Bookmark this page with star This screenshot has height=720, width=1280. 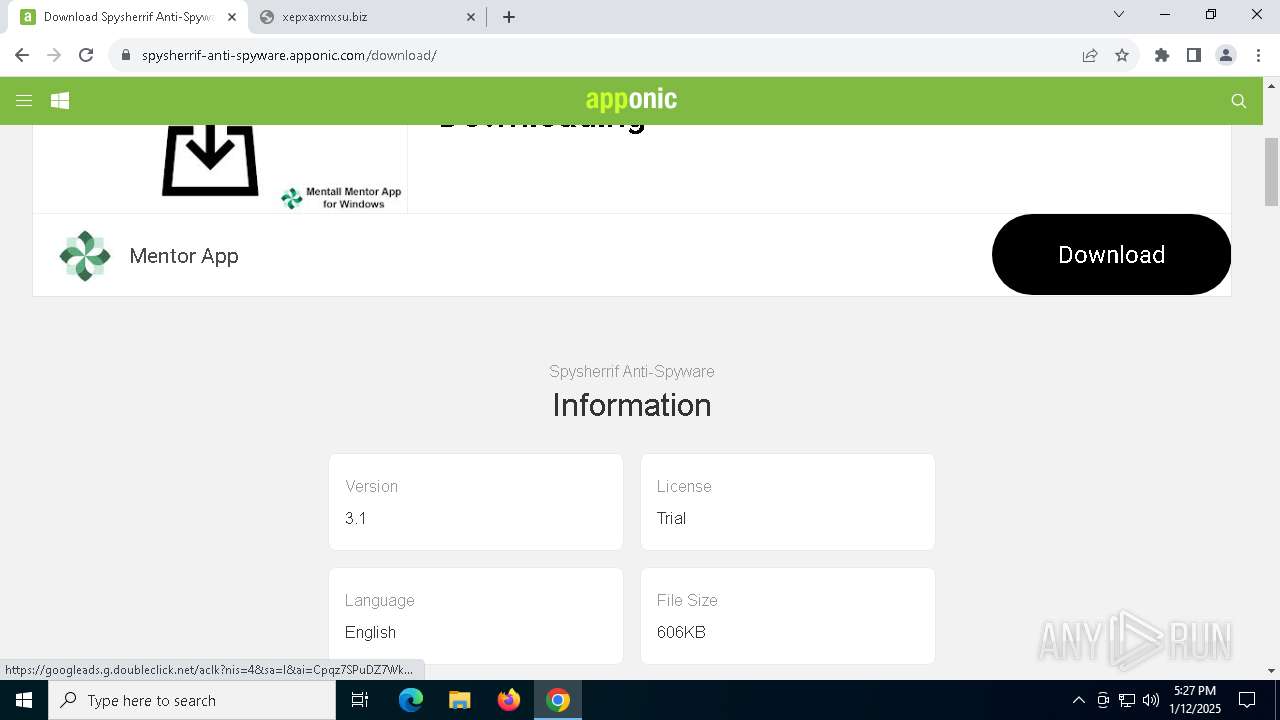pyautogui.click(x=1122, y=55)
